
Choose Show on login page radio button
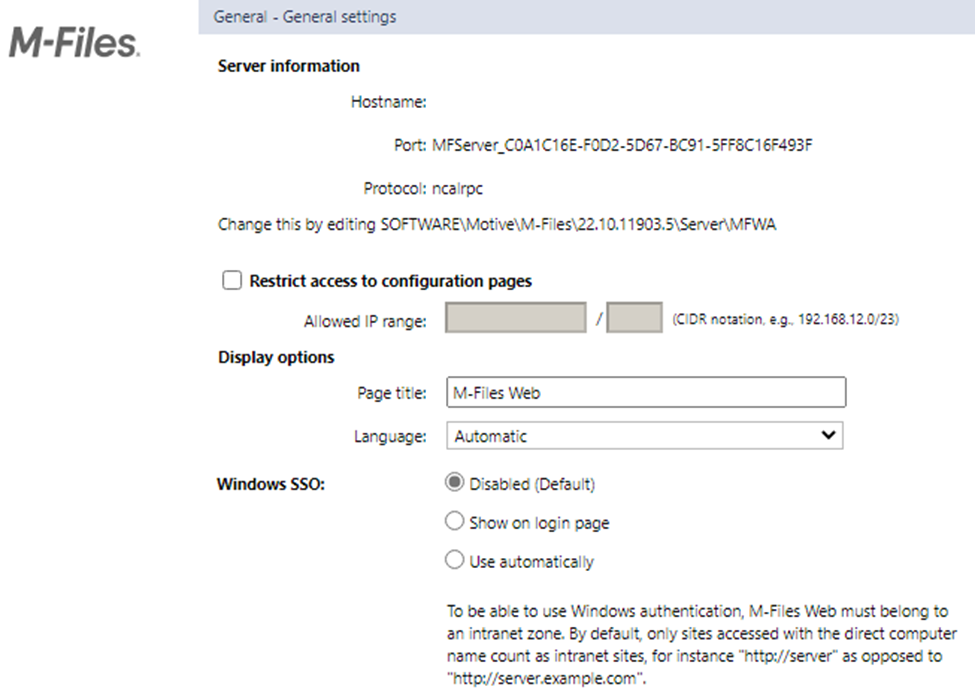(454, 522)
